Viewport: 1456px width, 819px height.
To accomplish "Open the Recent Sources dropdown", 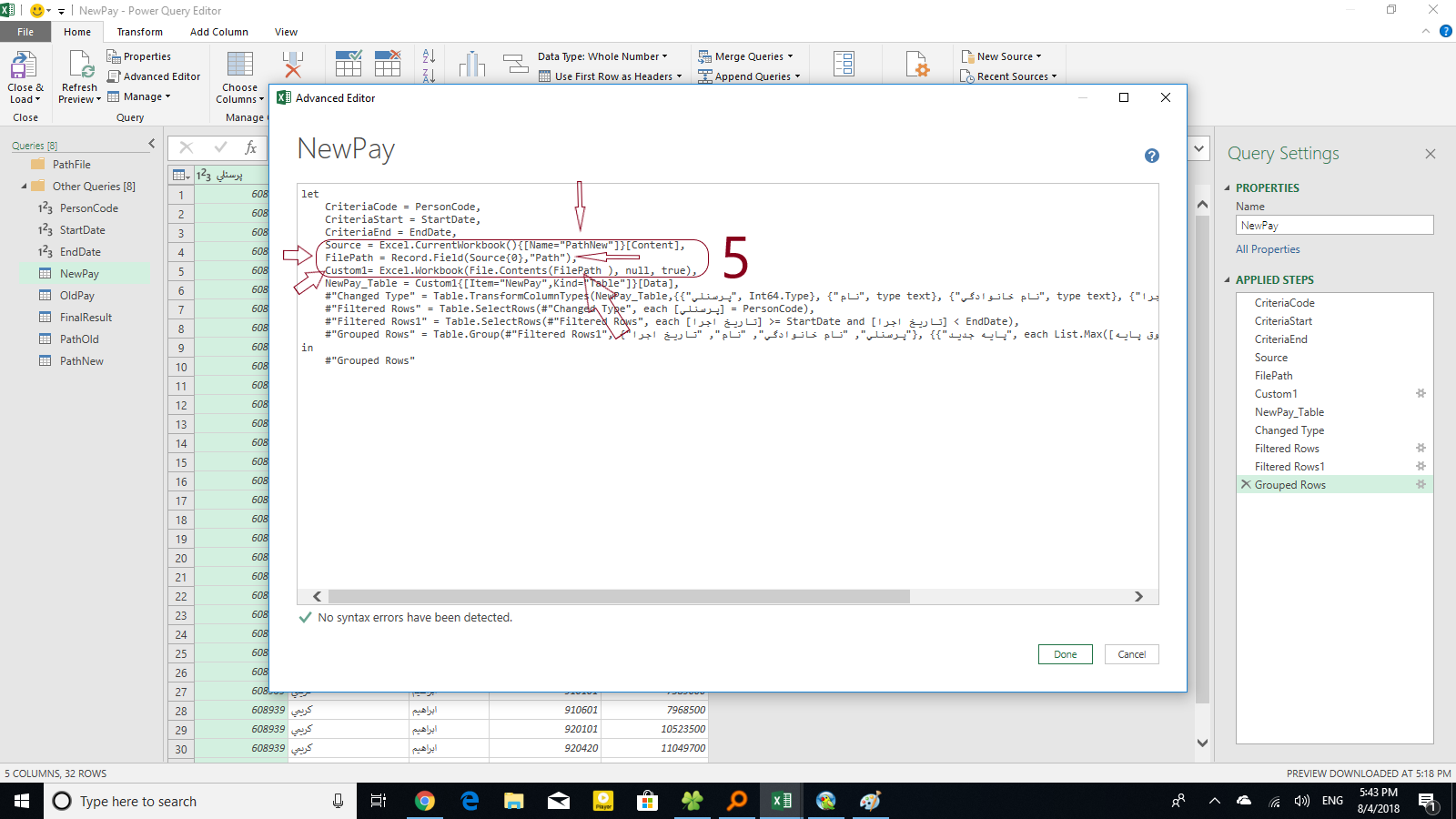I will pos(1008,76).
